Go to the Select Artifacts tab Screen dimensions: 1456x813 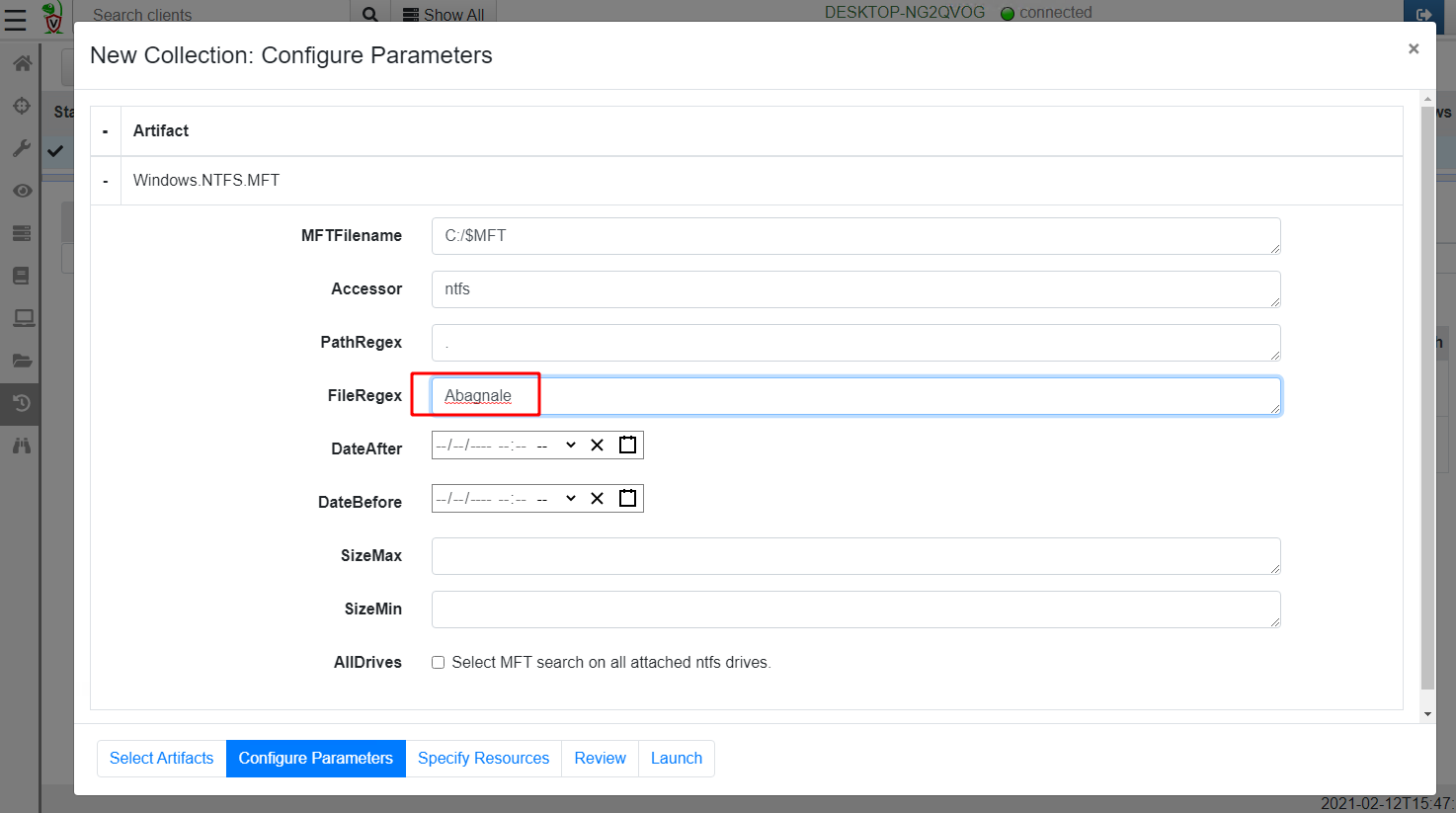pyautogui.click(x=161, y=759)
